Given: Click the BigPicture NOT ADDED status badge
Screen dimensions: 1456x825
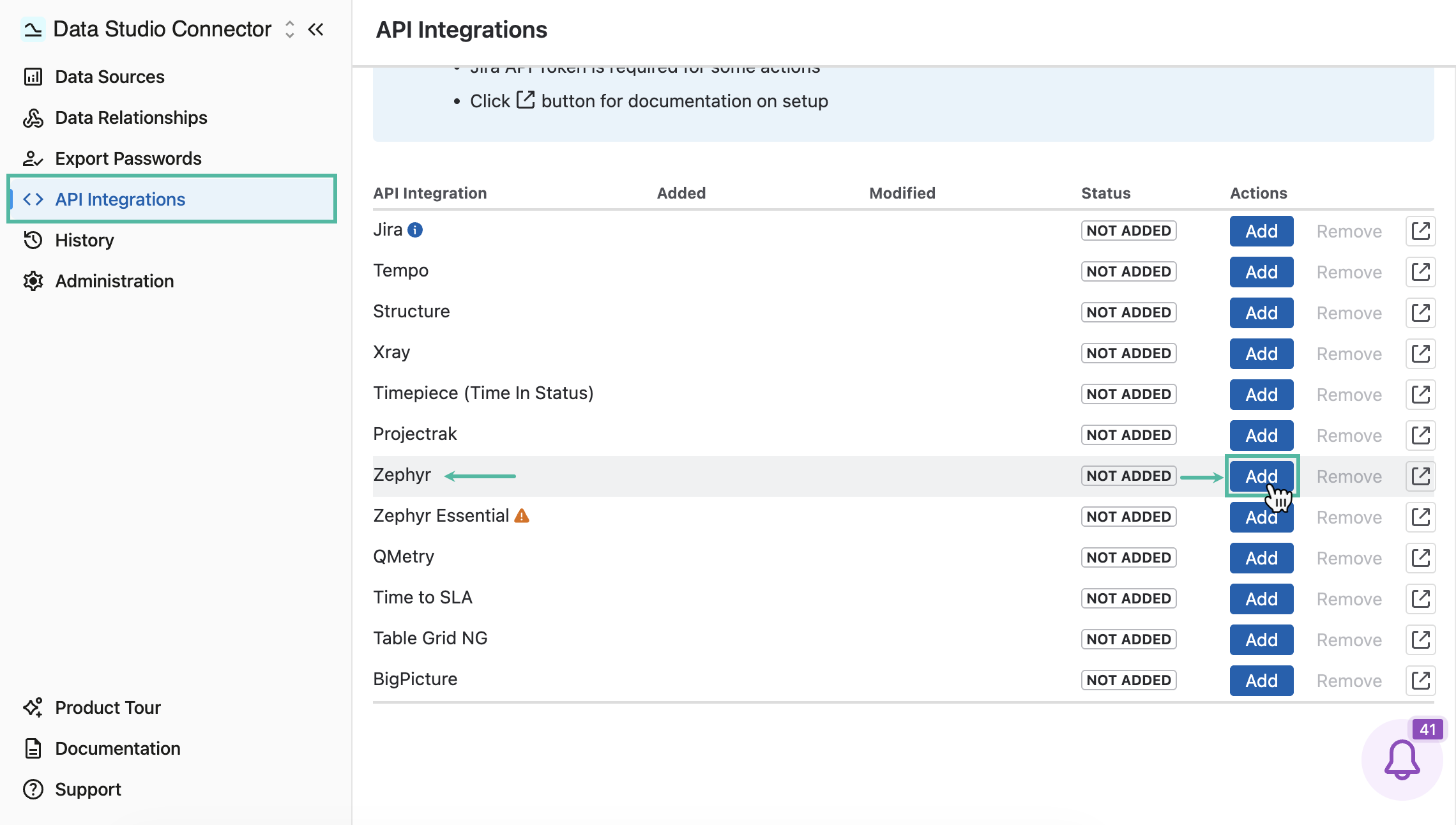Looking at the screenshot, I should click(x=1128, y=680).
